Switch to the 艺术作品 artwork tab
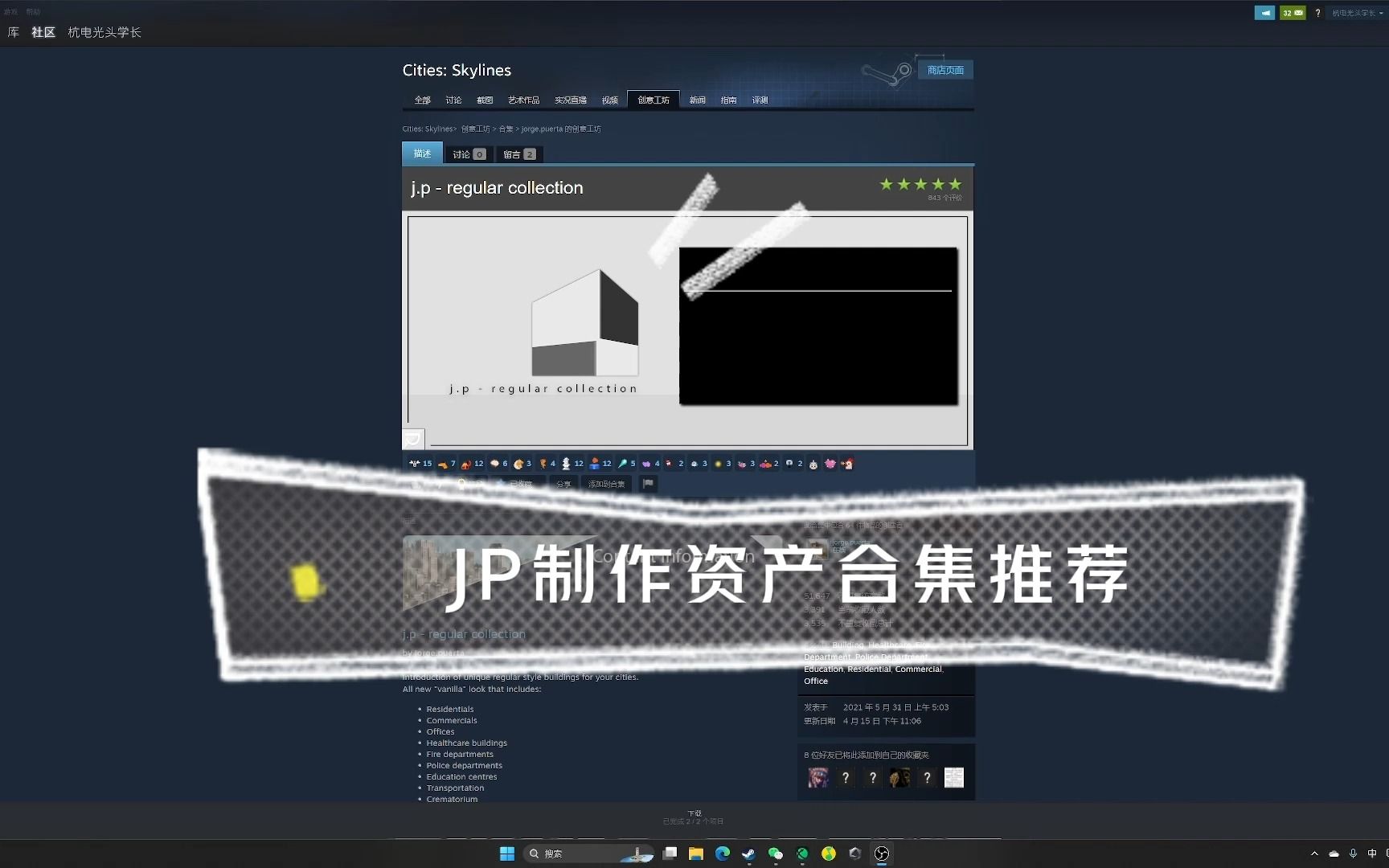This screenshot has height=868, width=1389. (524, 100)
